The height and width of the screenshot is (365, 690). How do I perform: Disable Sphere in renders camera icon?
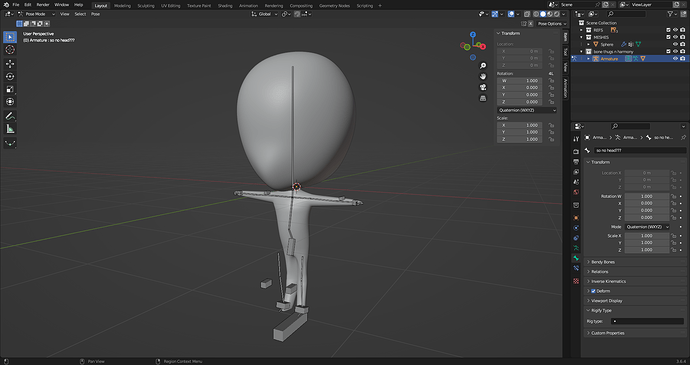(683, 44)
